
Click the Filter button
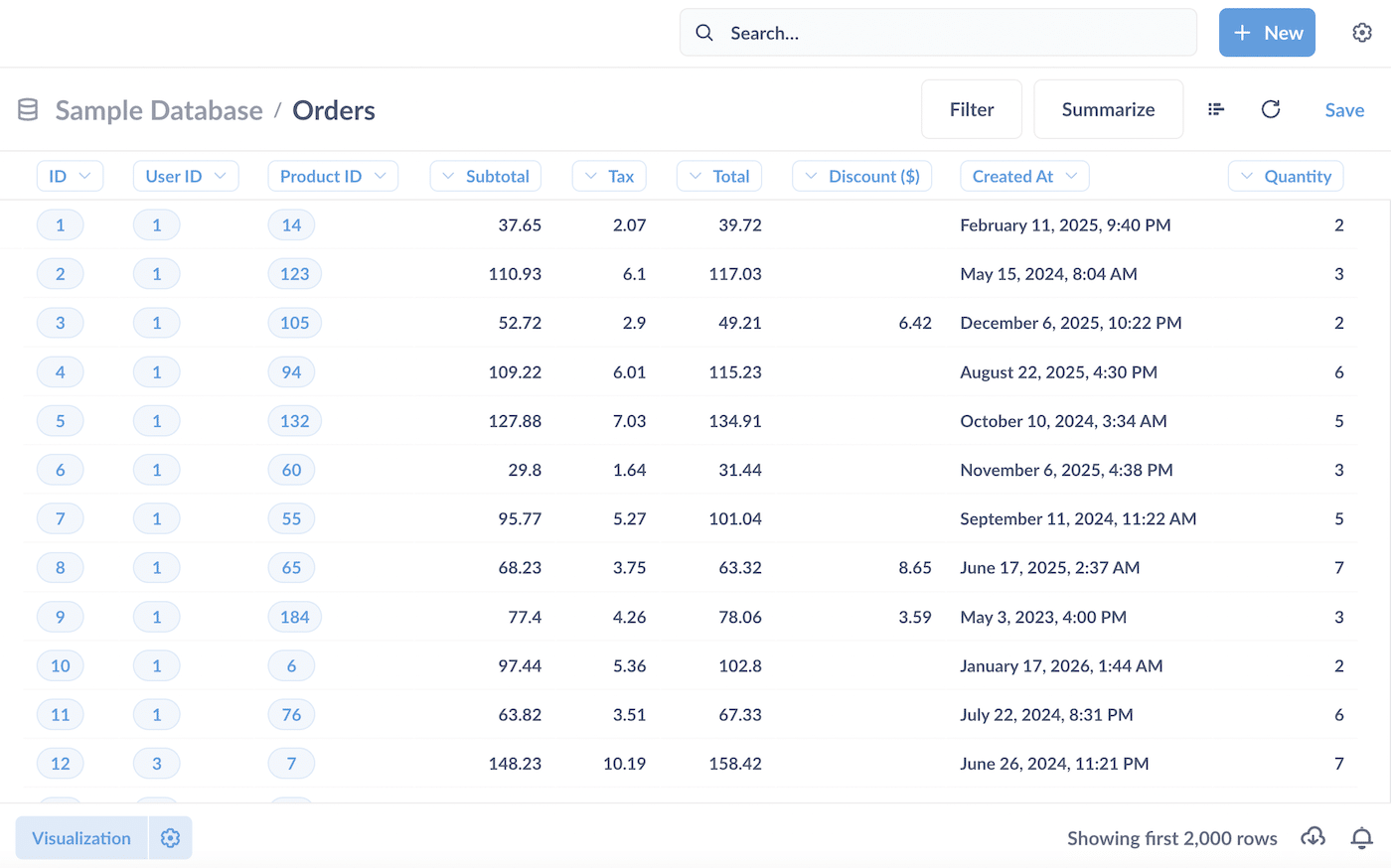[x=971, y=109]
